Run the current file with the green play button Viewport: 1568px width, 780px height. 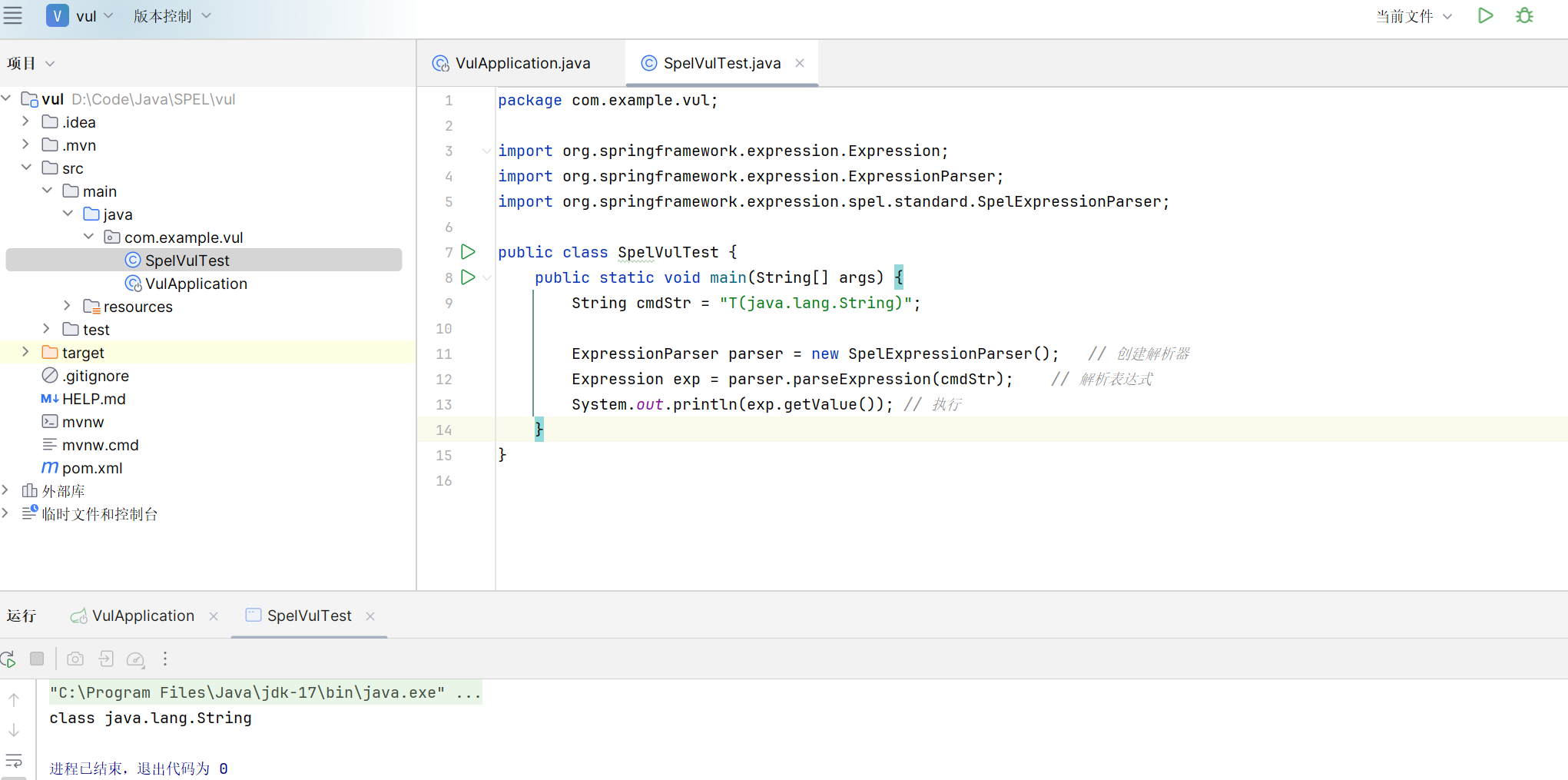1485,15
